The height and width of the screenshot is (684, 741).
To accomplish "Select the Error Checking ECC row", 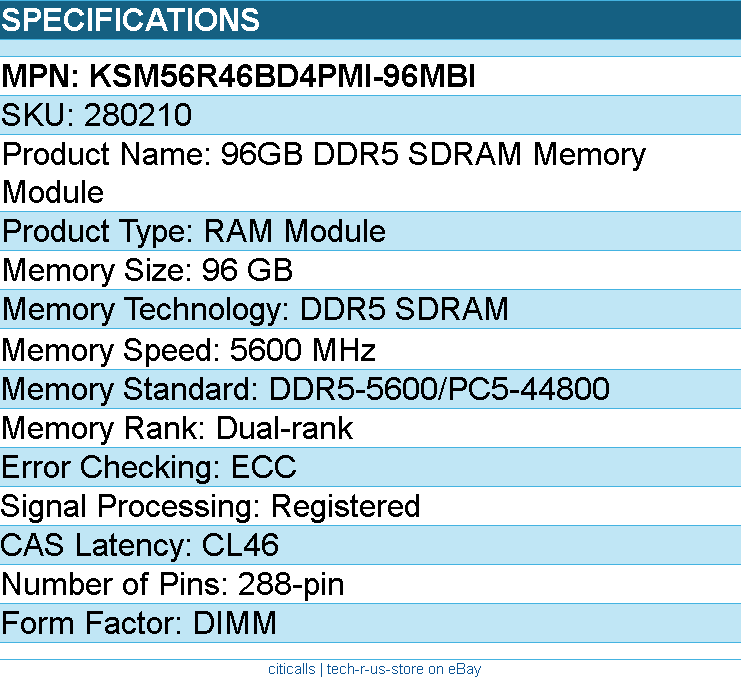I will click(149, 467).
